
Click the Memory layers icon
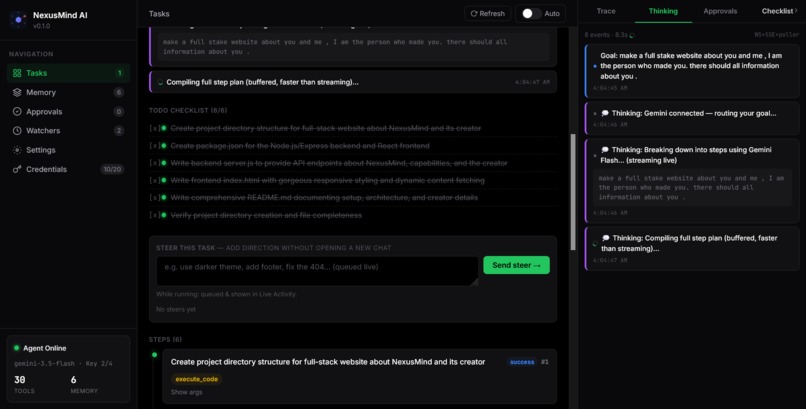(17, 92)
